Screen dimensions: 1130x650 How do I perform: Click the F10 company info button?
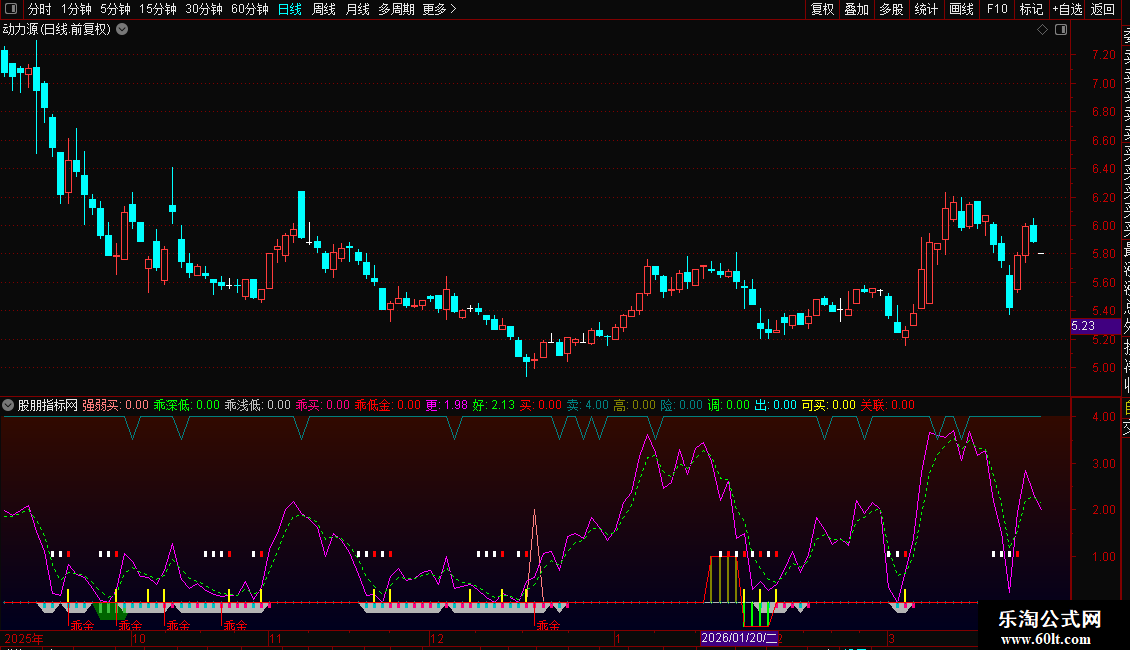tap(997, 9)
